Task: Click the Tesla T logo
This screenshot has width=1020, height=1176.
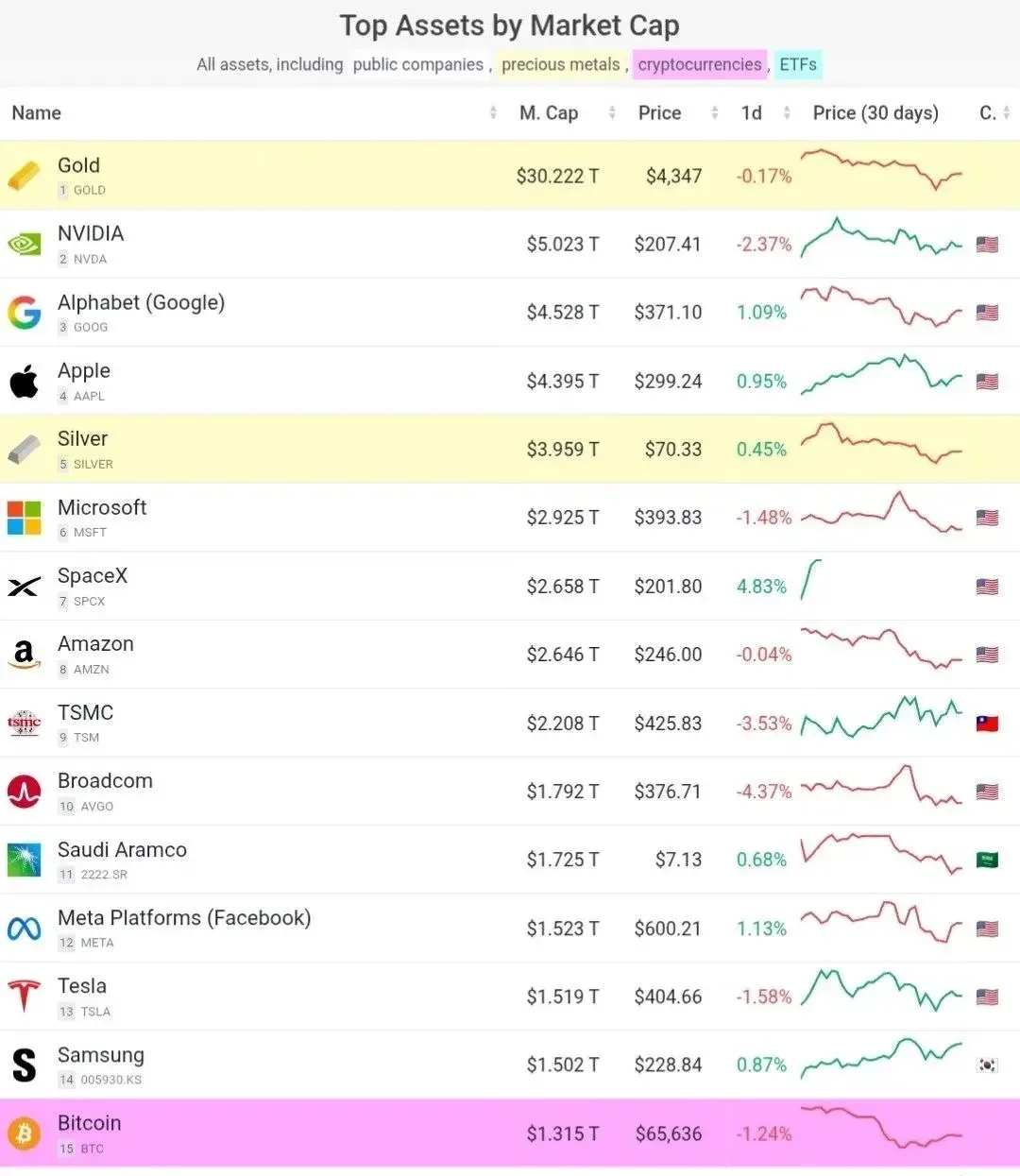Action: (25, 997)
